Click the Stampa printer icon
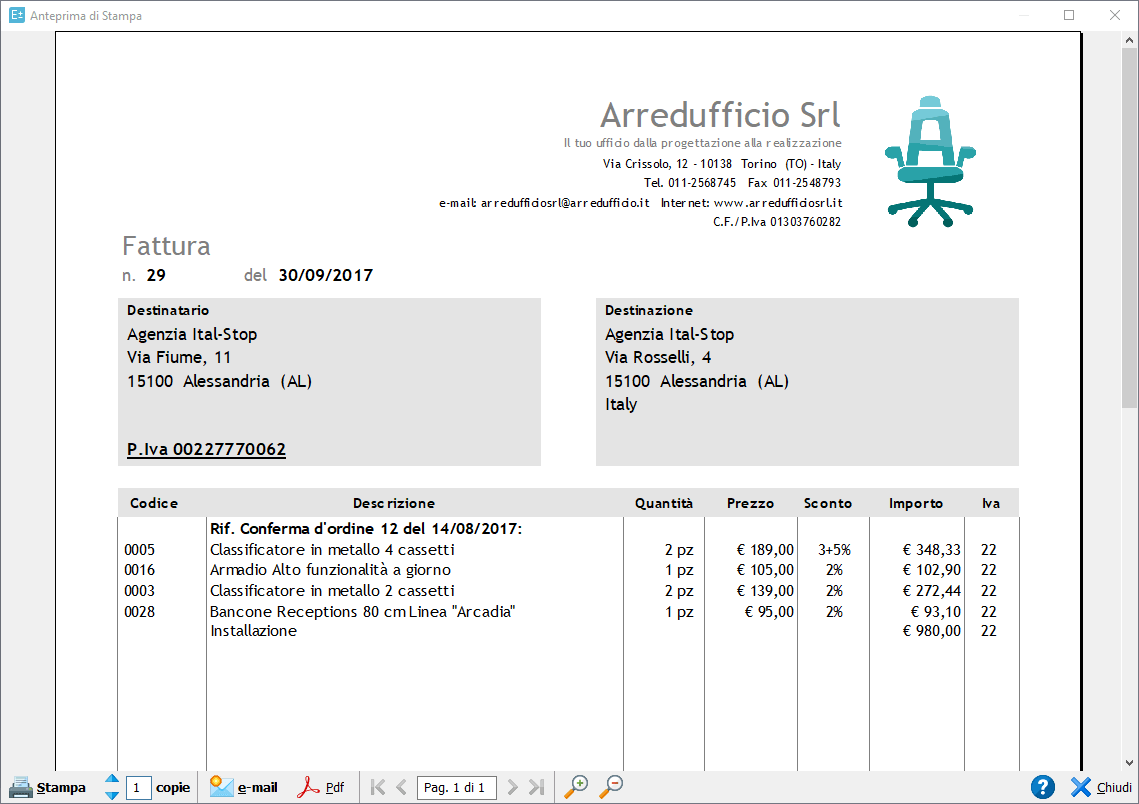1139x804 pixels. click(21, 787)
